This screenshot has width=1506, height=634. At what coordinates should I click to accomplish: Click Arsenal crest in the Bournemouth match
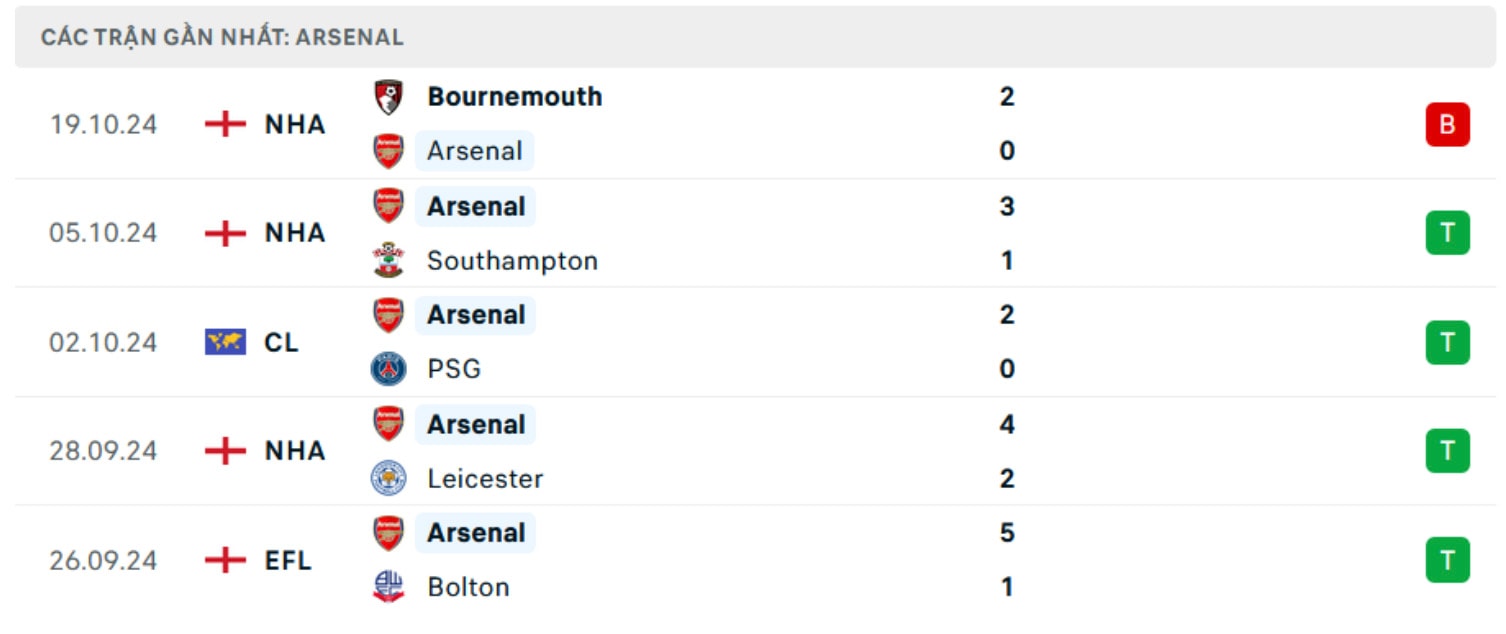pyautogui.click(x=388, y=151)
